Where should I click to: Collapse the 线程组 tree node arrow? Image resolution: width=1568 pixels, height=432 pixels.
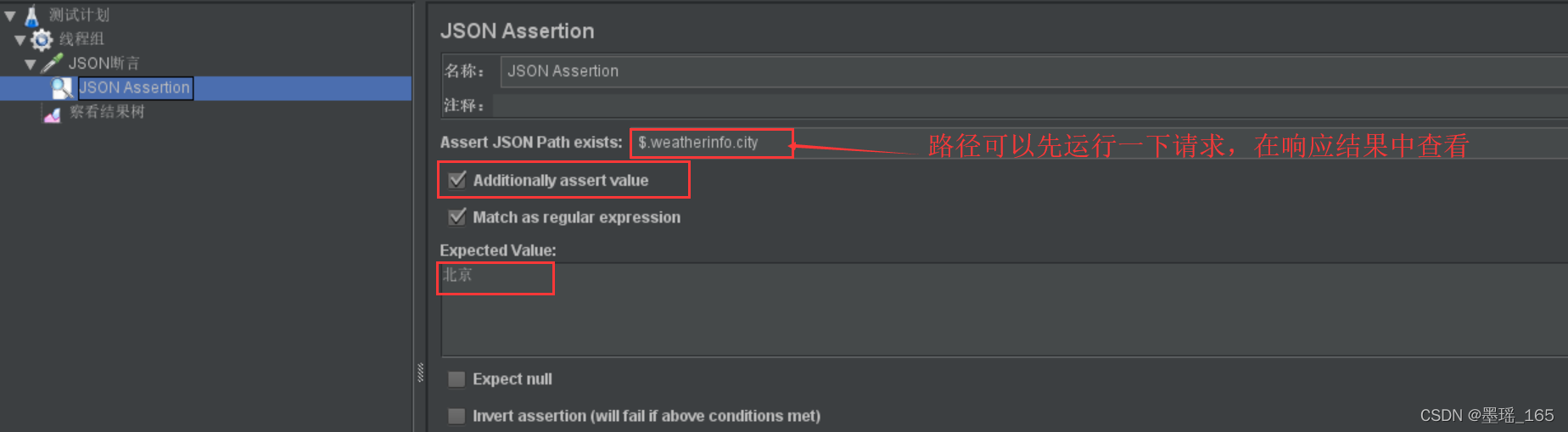20,40
